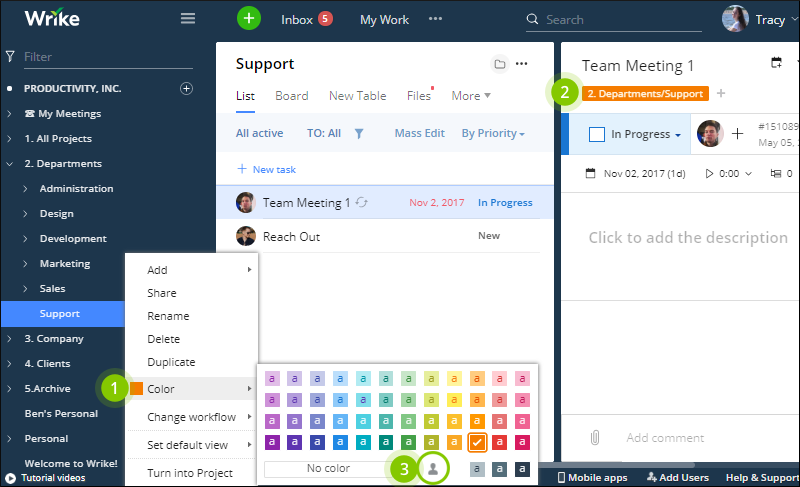This screenshot has height=487, width=800.
Task: Open the Change workflow submenu
Action: pos(192,417)
